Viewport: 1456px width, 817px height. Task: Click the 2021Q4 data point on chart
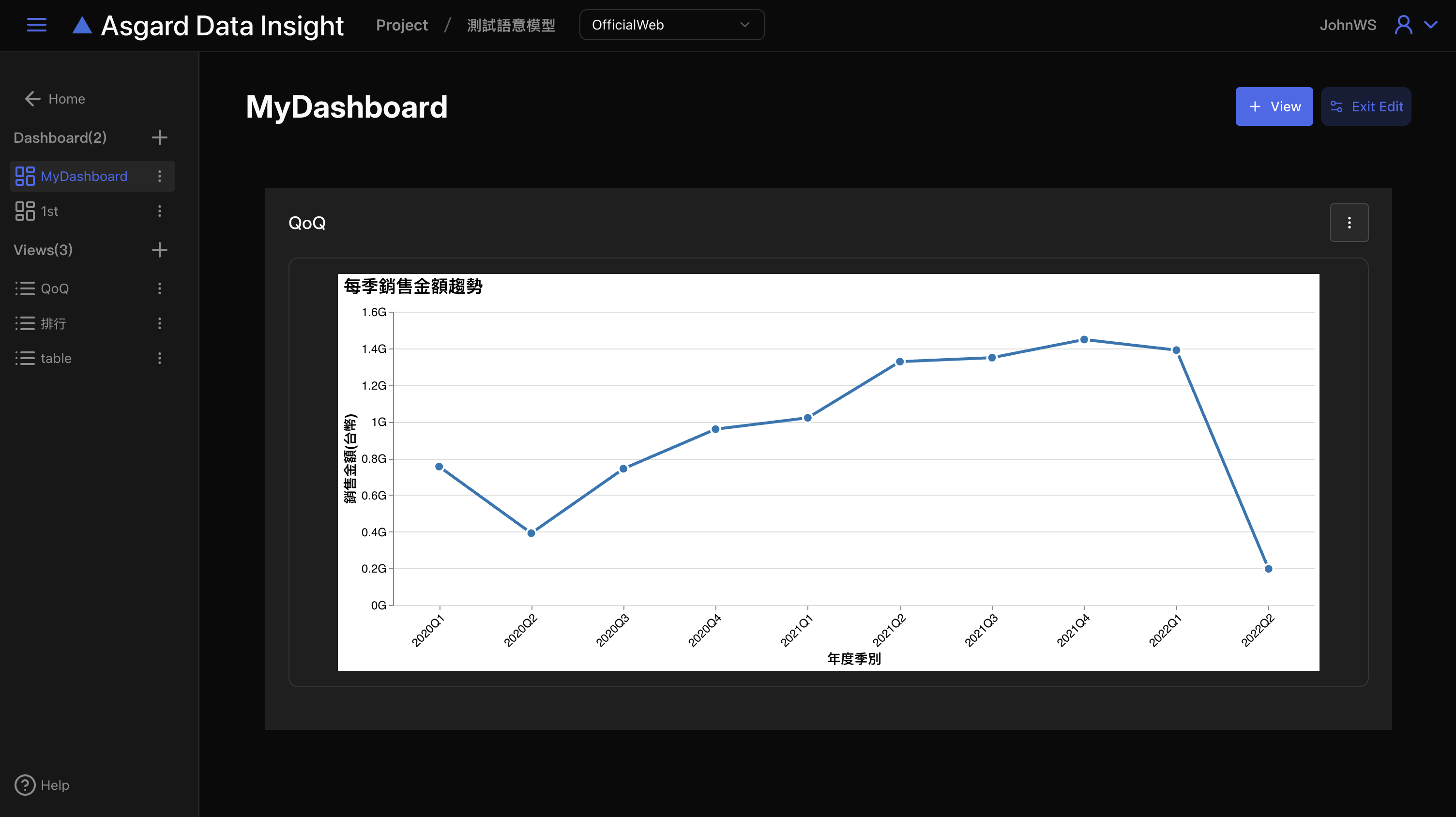1083,340
